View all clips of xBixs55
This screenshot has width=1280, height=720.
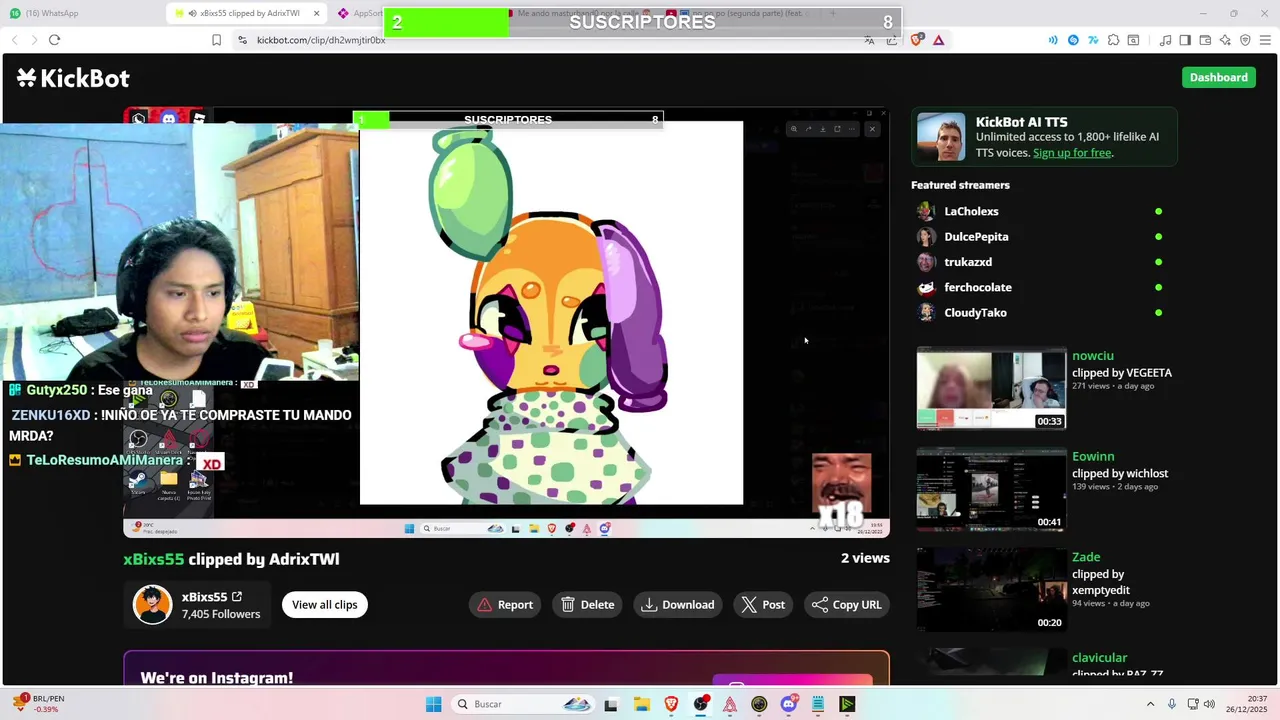[x=324, y=604]
